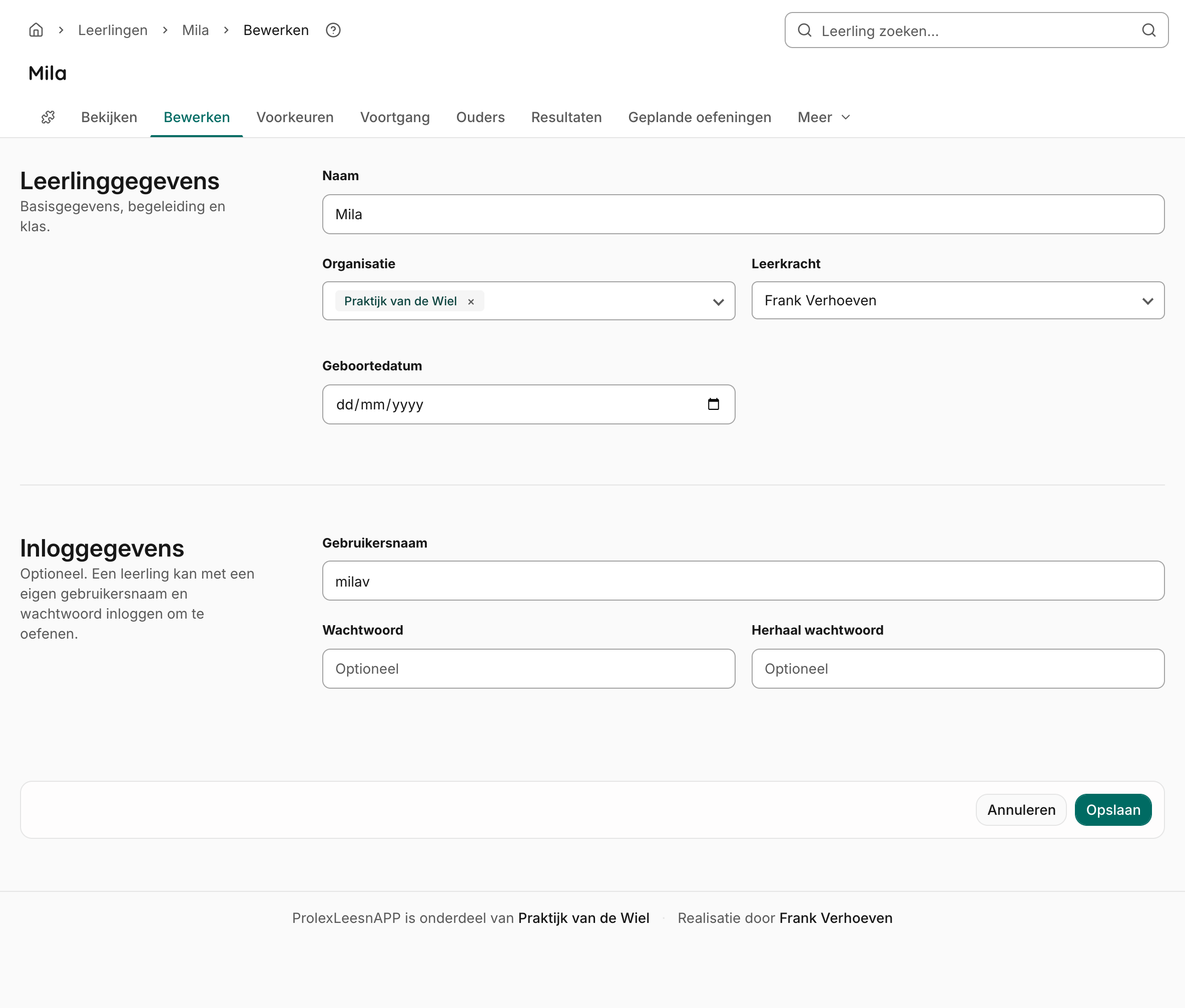
Task: Focus the Leerling zoeken search field
Action: (x=976, y=31)
